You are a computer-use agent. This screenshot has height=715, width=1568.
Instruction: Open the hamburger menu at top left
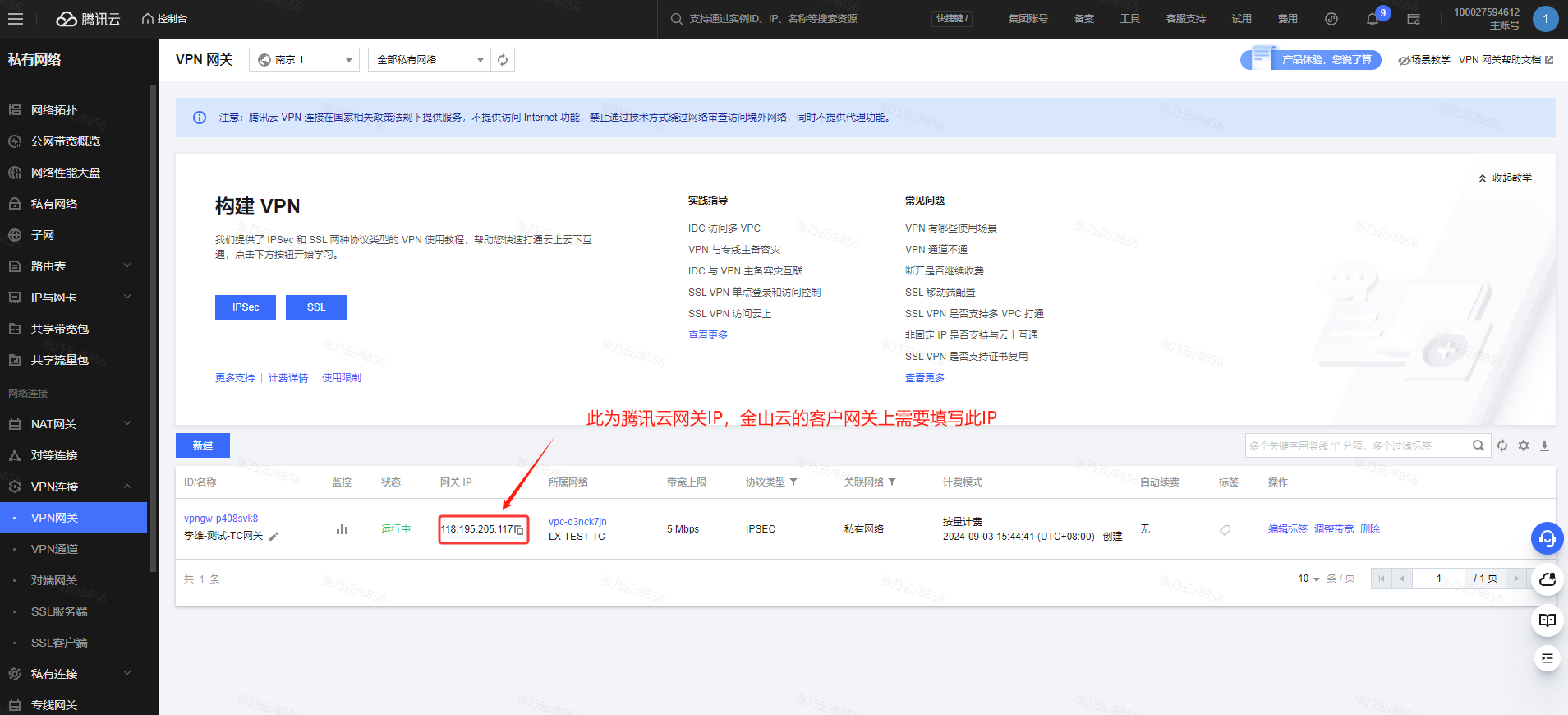16,19
